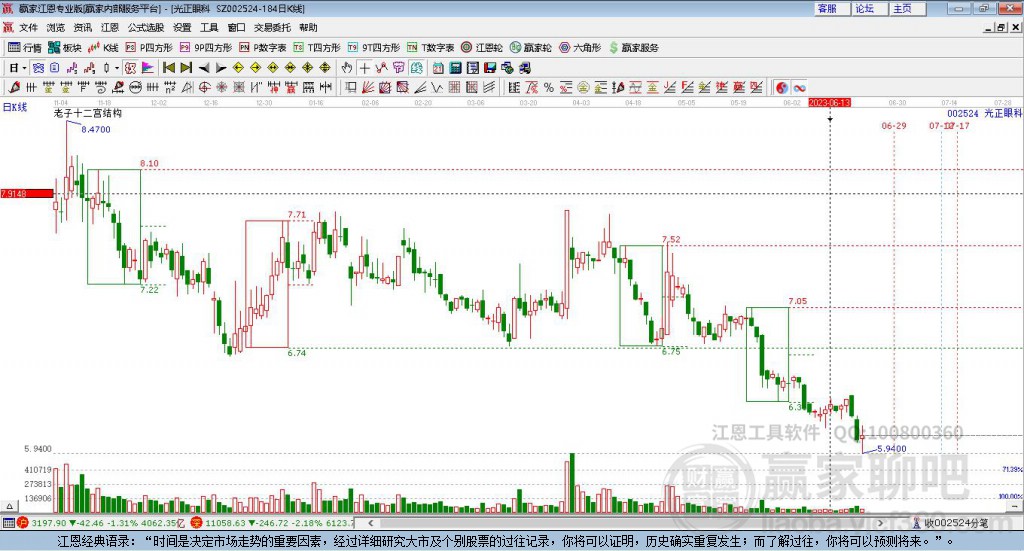Click the 日K线 chart label
This screenshot has height=551, width=1024.
pyautogui.click(x=15, y=107)
